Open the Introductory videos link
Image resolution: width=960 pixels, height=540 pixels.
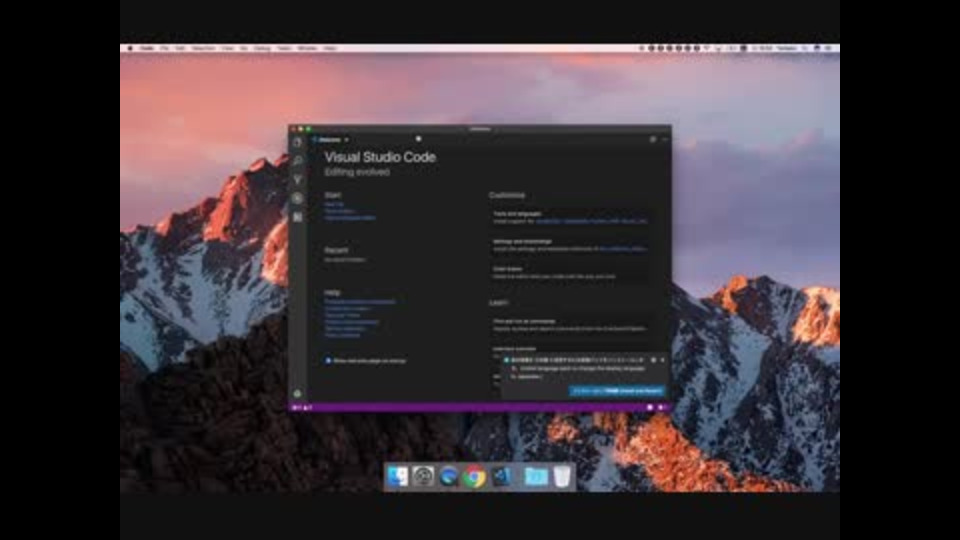[347, 309]
